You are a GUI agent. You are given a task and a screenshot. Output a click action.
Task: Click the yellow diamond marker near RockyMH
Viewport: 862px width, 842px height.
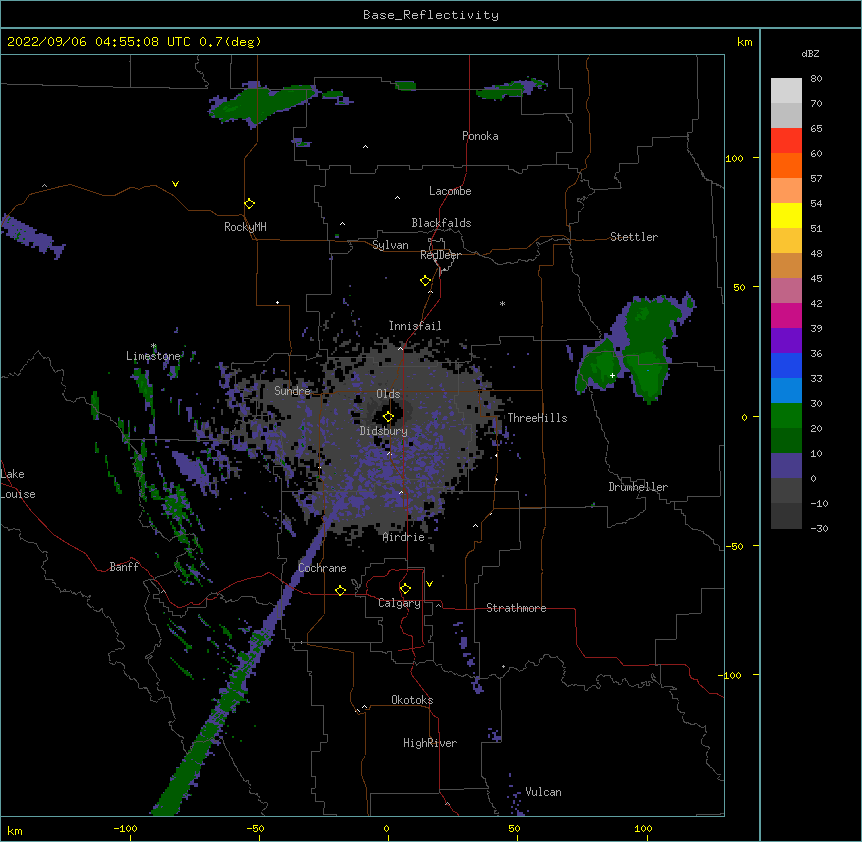pos(250,204)
